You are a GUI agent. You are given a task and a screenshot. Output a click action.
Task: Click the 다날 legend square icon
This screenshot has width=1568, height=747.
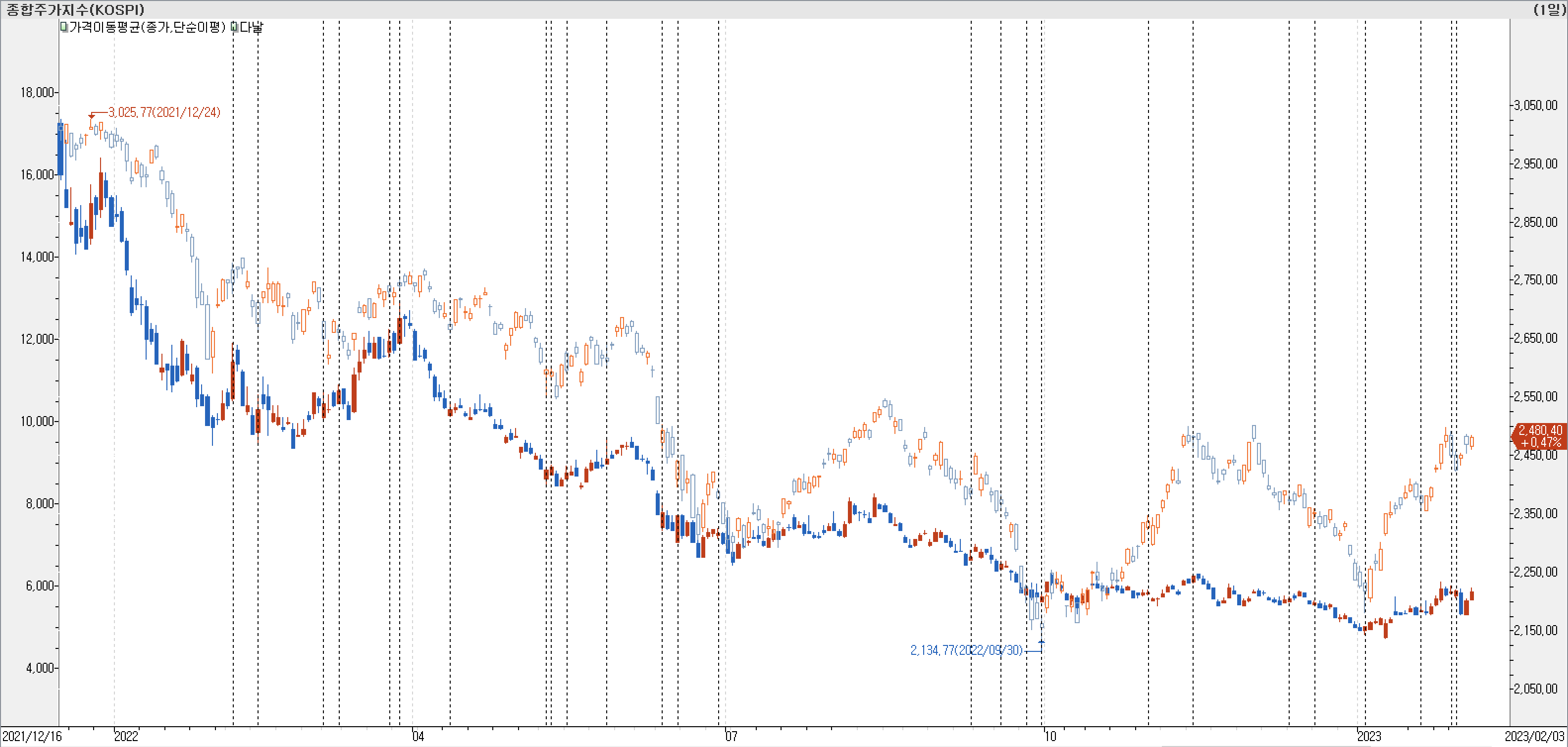click(234, 27)
